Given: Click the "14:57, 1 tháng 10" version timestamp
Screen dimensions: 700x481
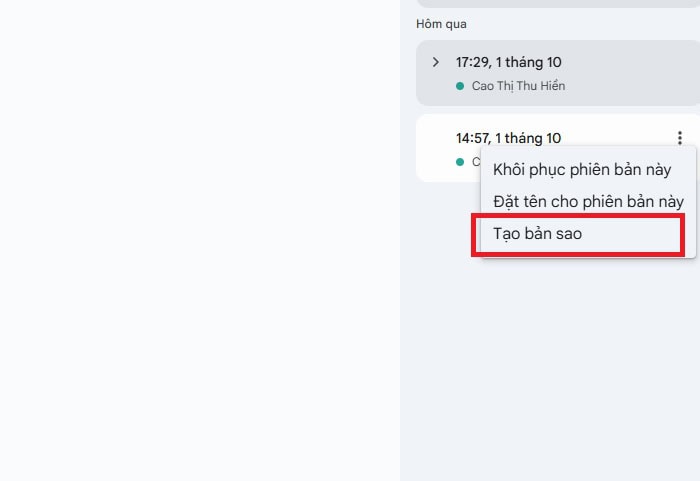Looking at the screenshot, I should (x=508, y=138).
